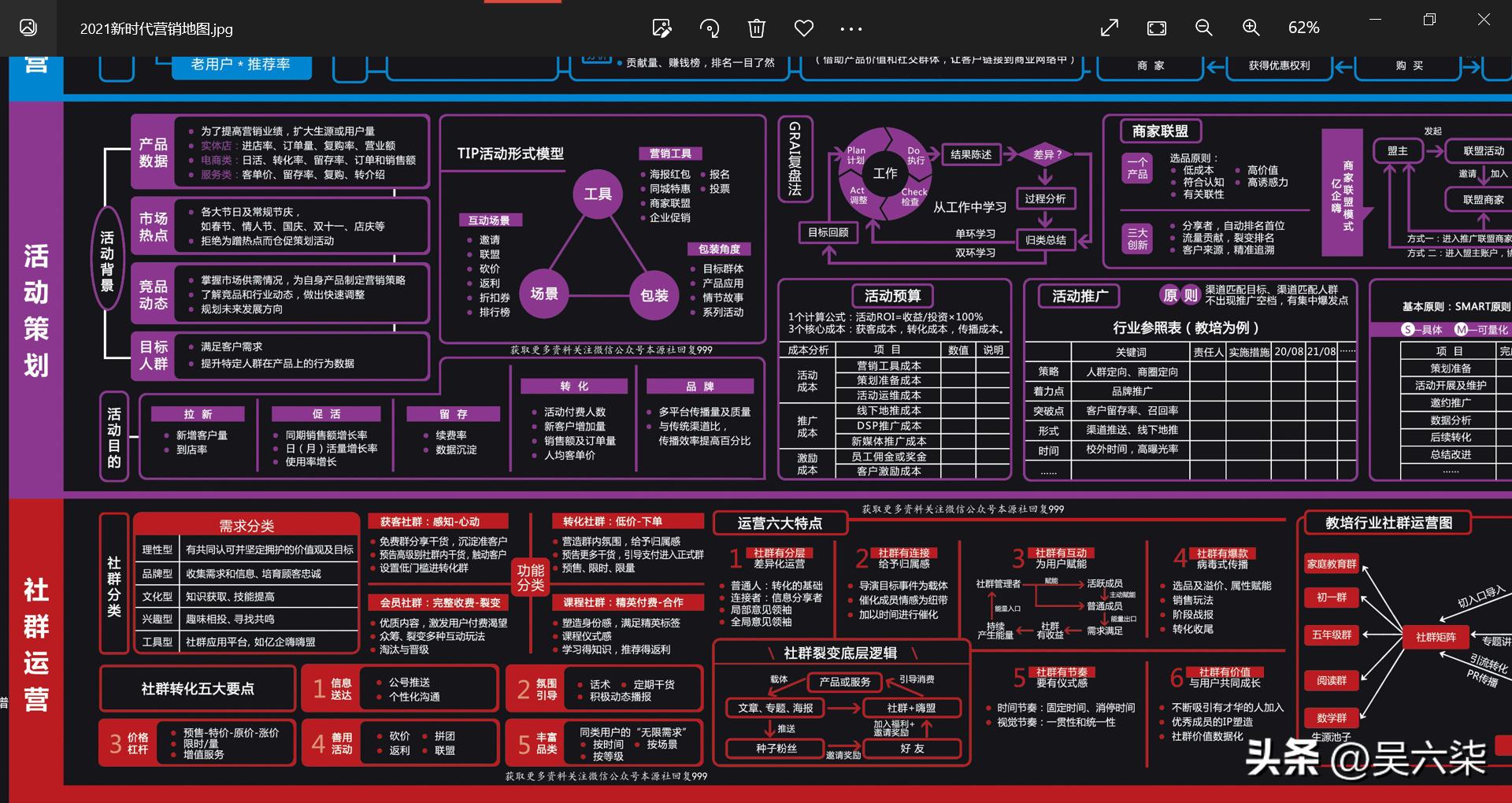Minimize the Photos window
This screenshot has height=803, width=1512.
click(1375, 20)
